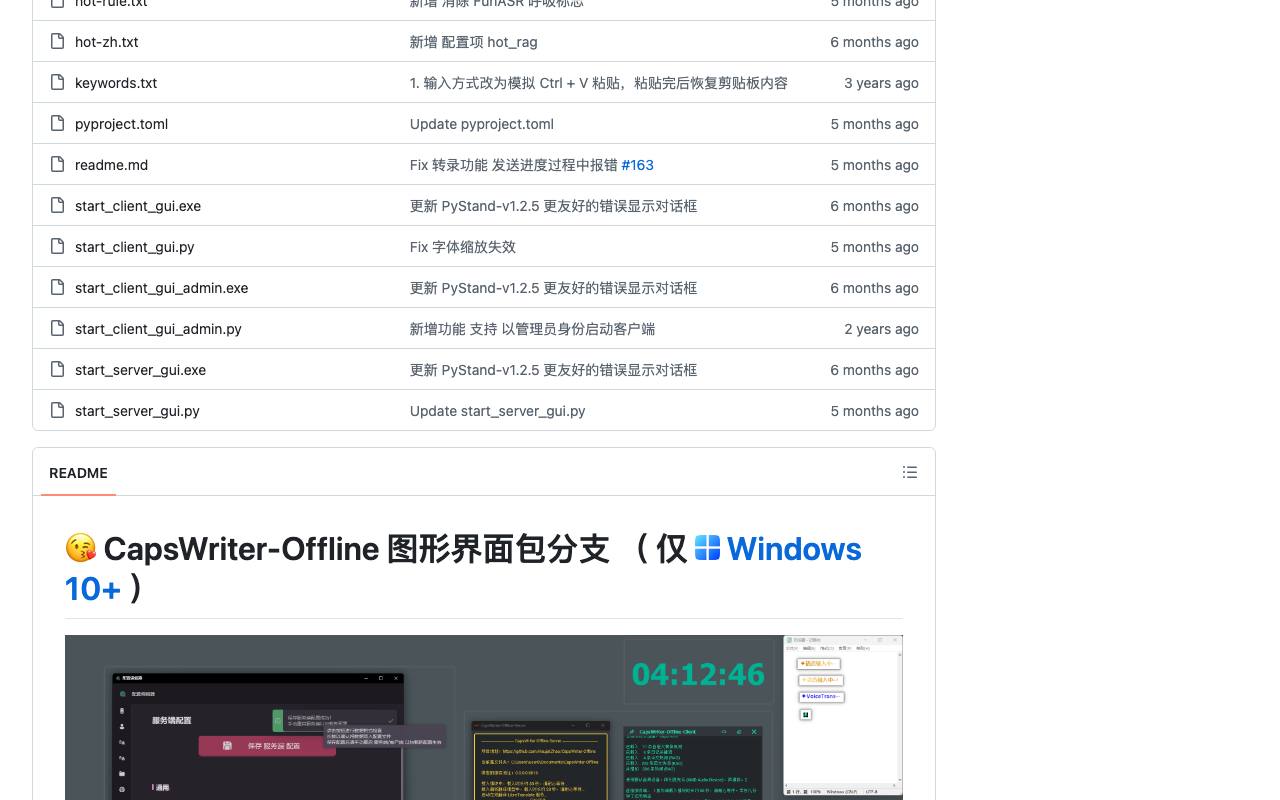Open the hot-zh.txt file
This screenshot has height=800, width=1280.
[x=107, y=42]
